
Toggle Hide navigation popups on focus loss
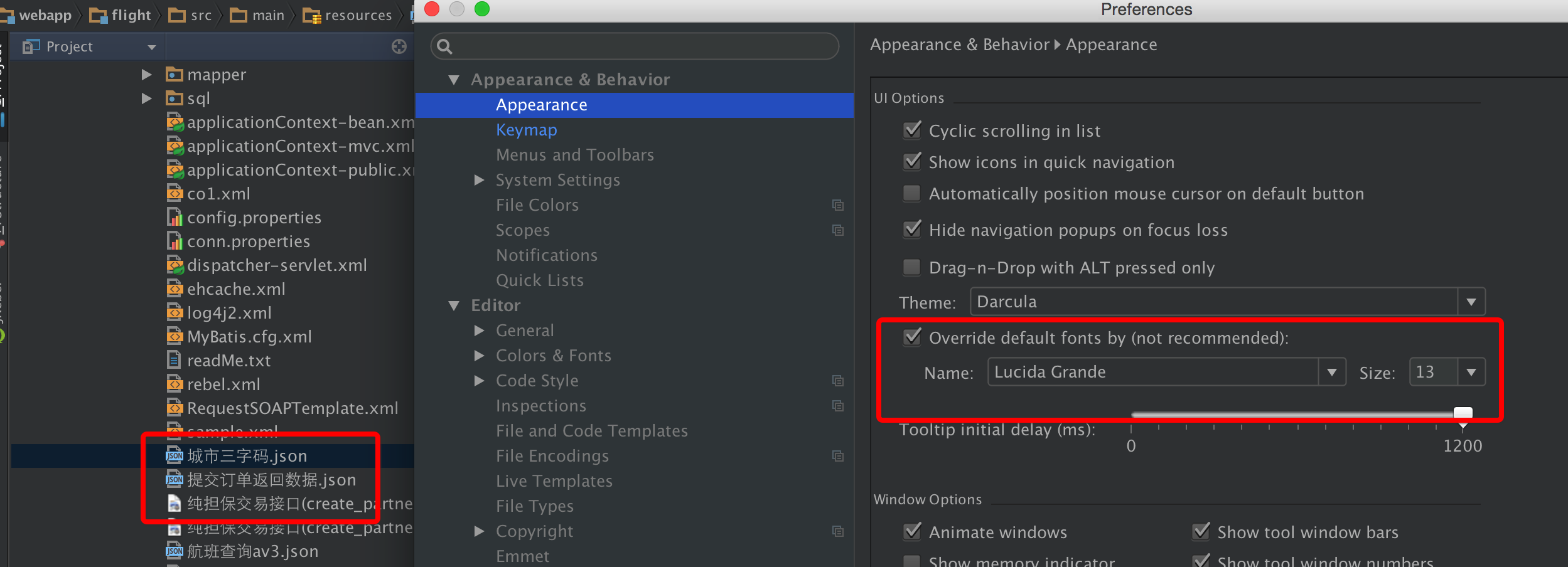tap(912, 229)
